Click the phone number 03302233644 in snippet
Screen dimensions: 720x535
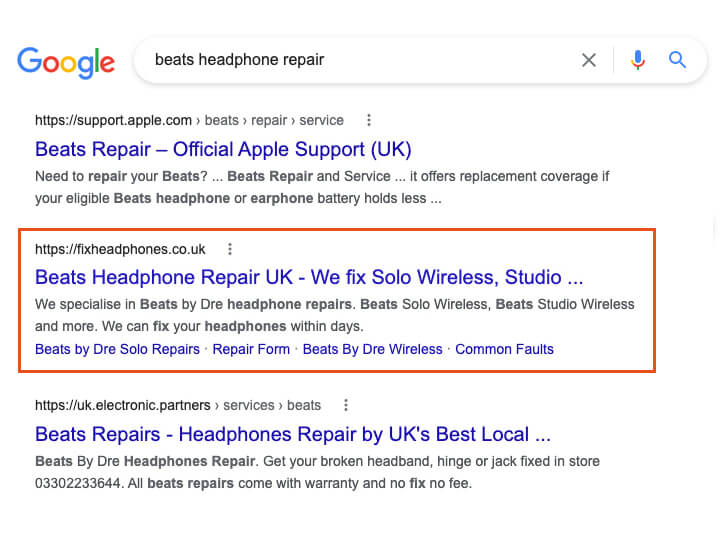(x=78, y=483)
